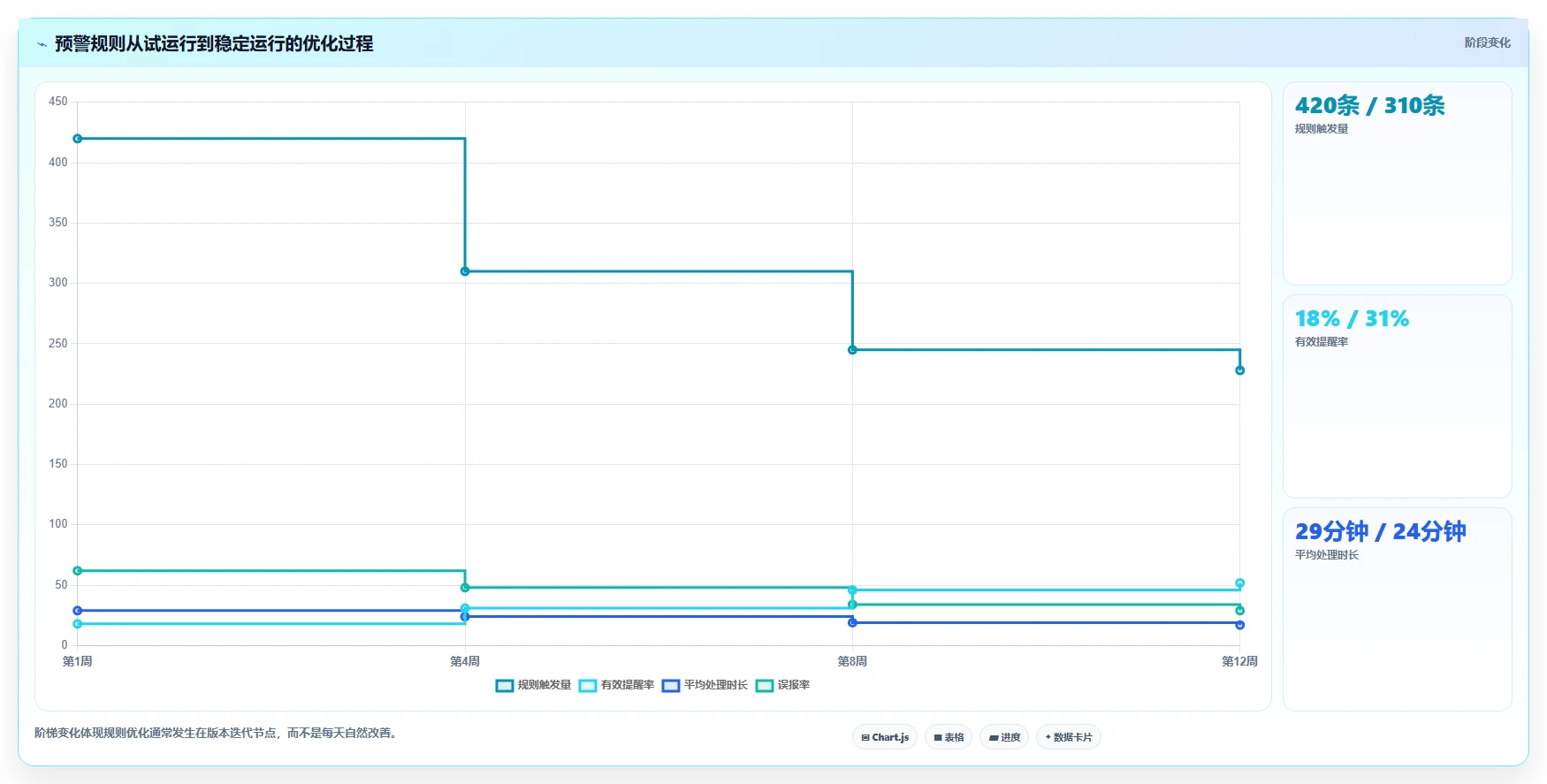Click the 第4周 x-axis label

[465, 661]
